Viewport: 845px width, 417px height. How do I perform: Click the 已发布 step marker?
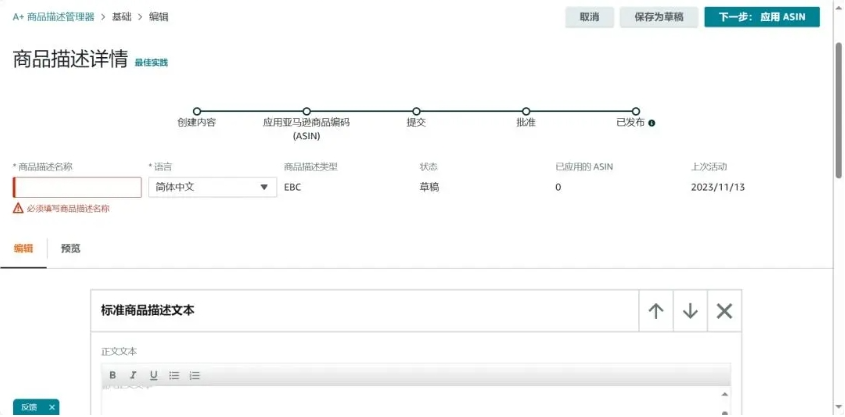tap(636, 112)
